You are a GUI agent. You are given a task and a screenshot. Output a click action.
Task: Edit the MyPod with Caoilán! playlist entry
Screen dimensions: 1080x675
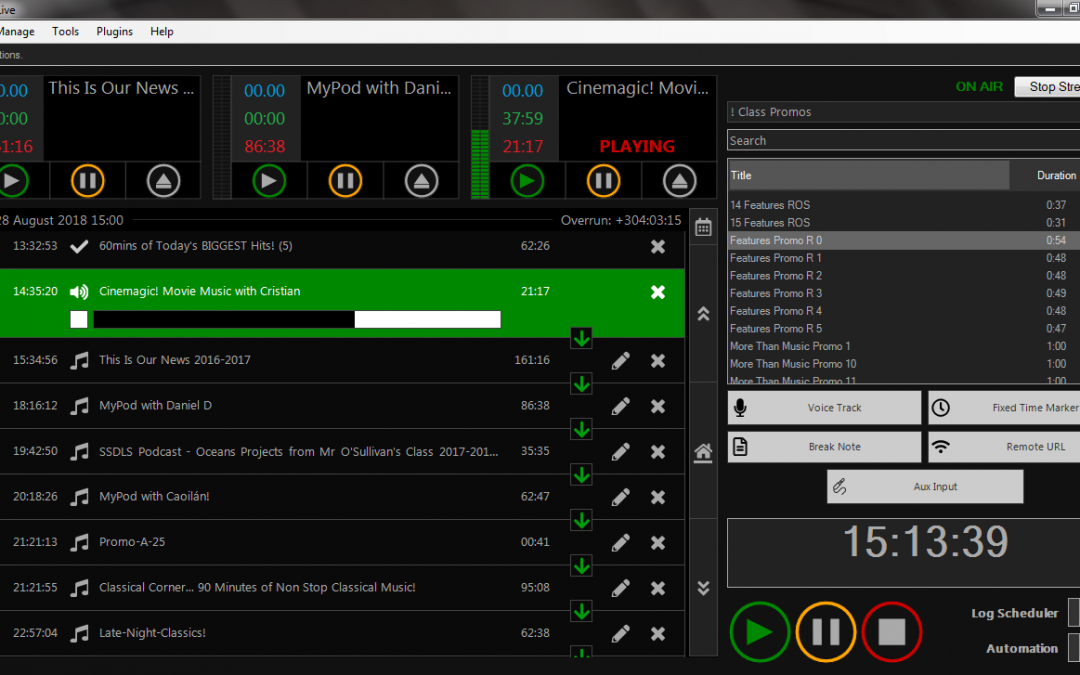[x=621, y=497]
